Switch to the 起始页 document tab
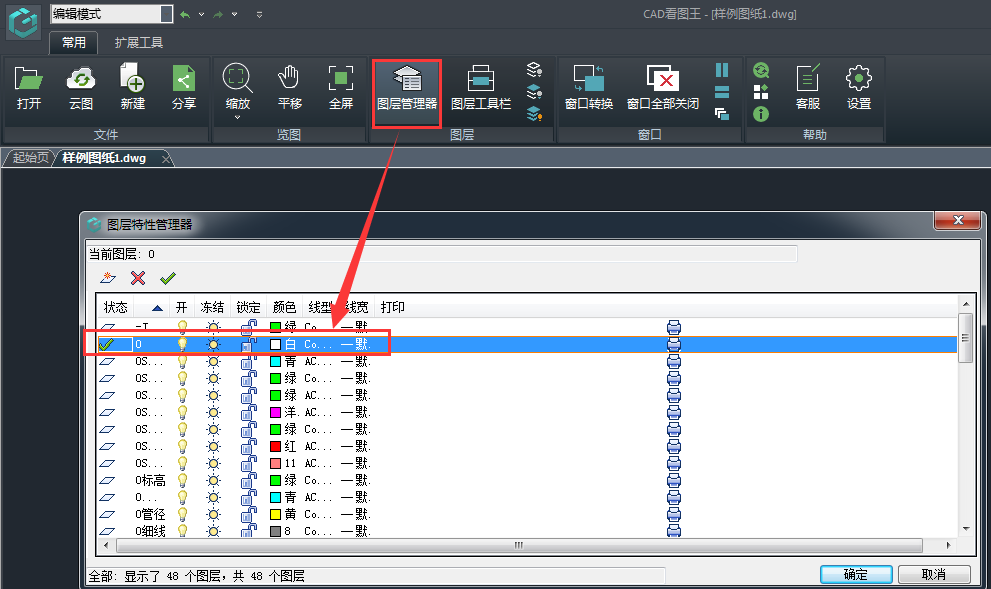The height and width of the screenshot is (589, 991). click(x=30, y=158)
